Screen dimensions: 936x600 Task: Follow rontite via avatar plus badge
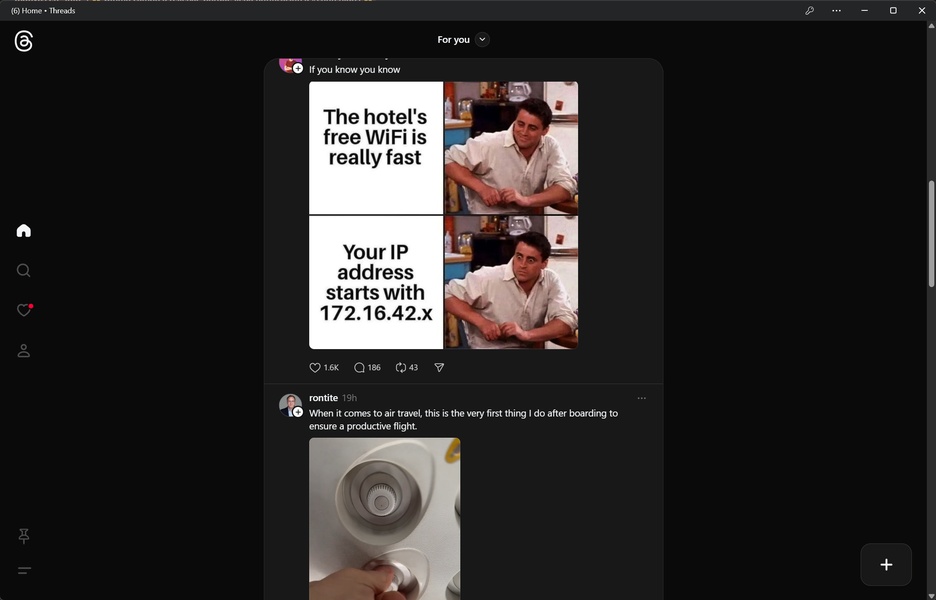coord(298,412)
